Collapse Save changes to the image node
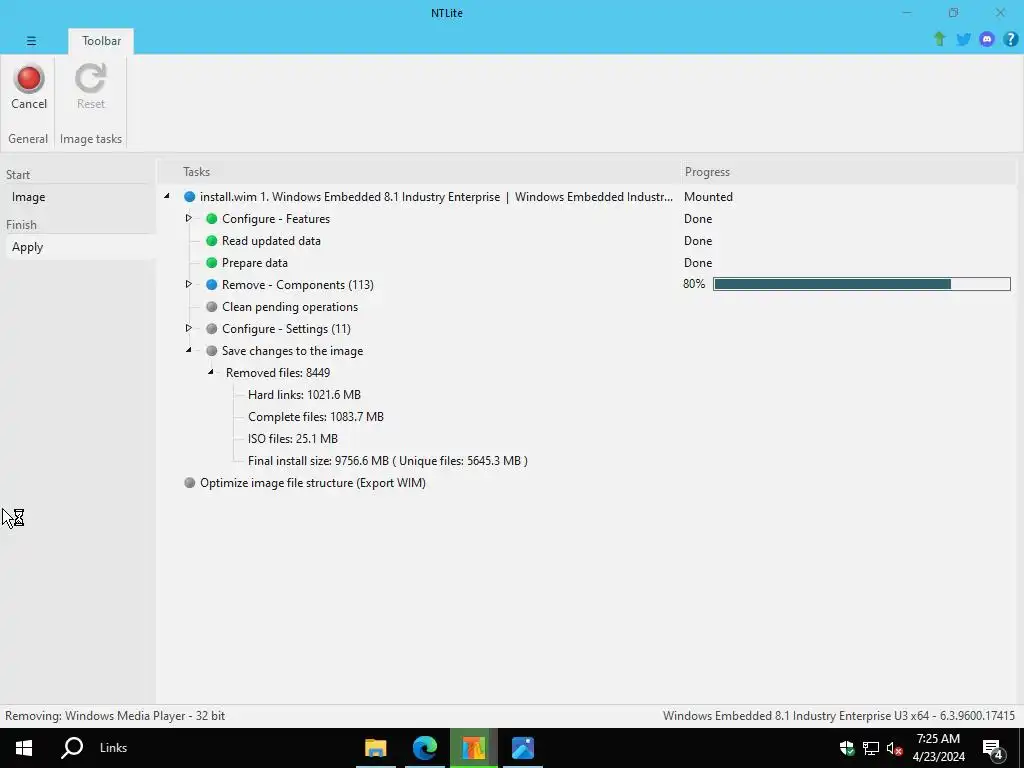 click(x=189, y=350)
